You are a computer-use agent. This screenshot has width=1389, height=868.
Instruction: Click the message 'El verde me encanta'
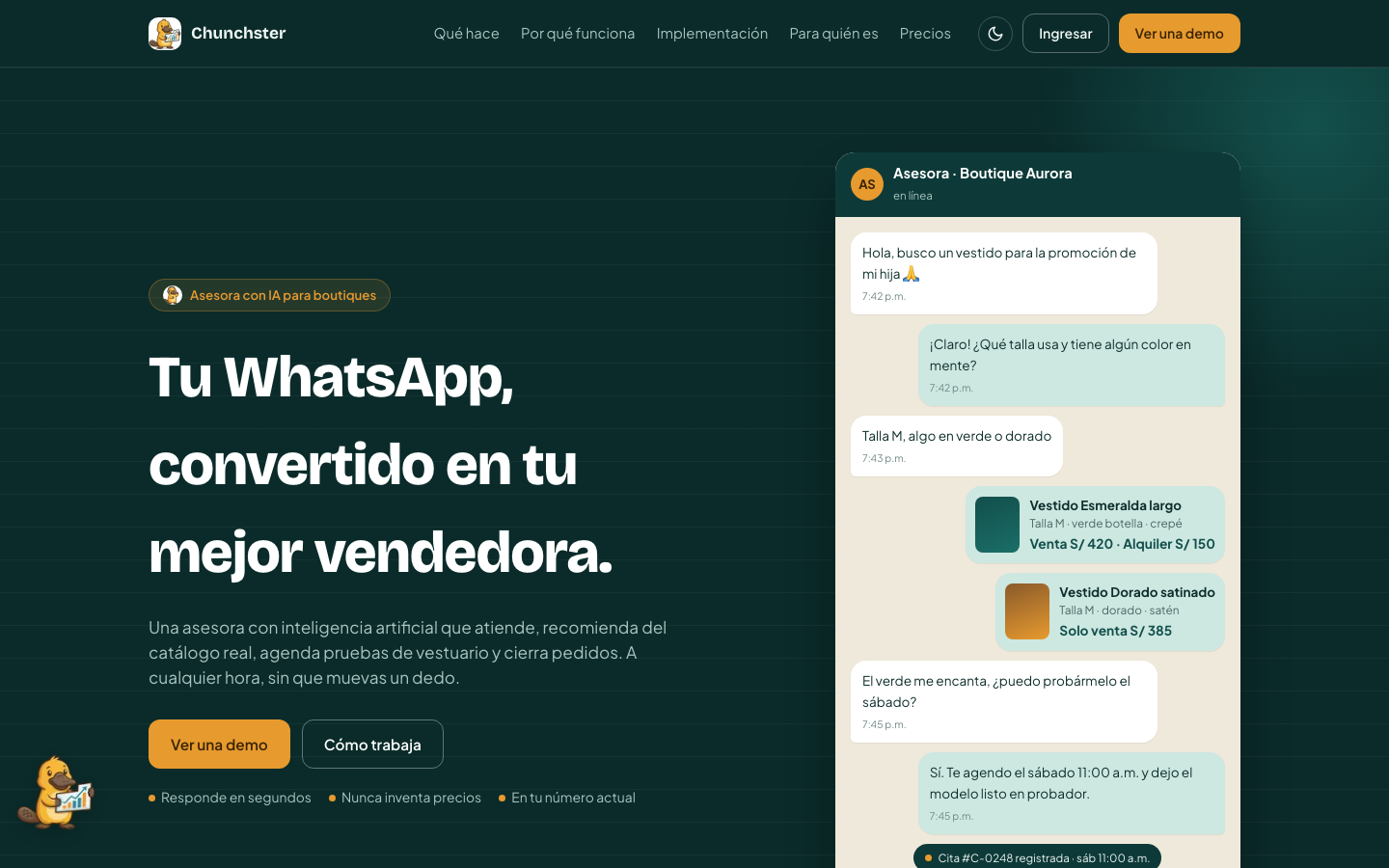1004,701
